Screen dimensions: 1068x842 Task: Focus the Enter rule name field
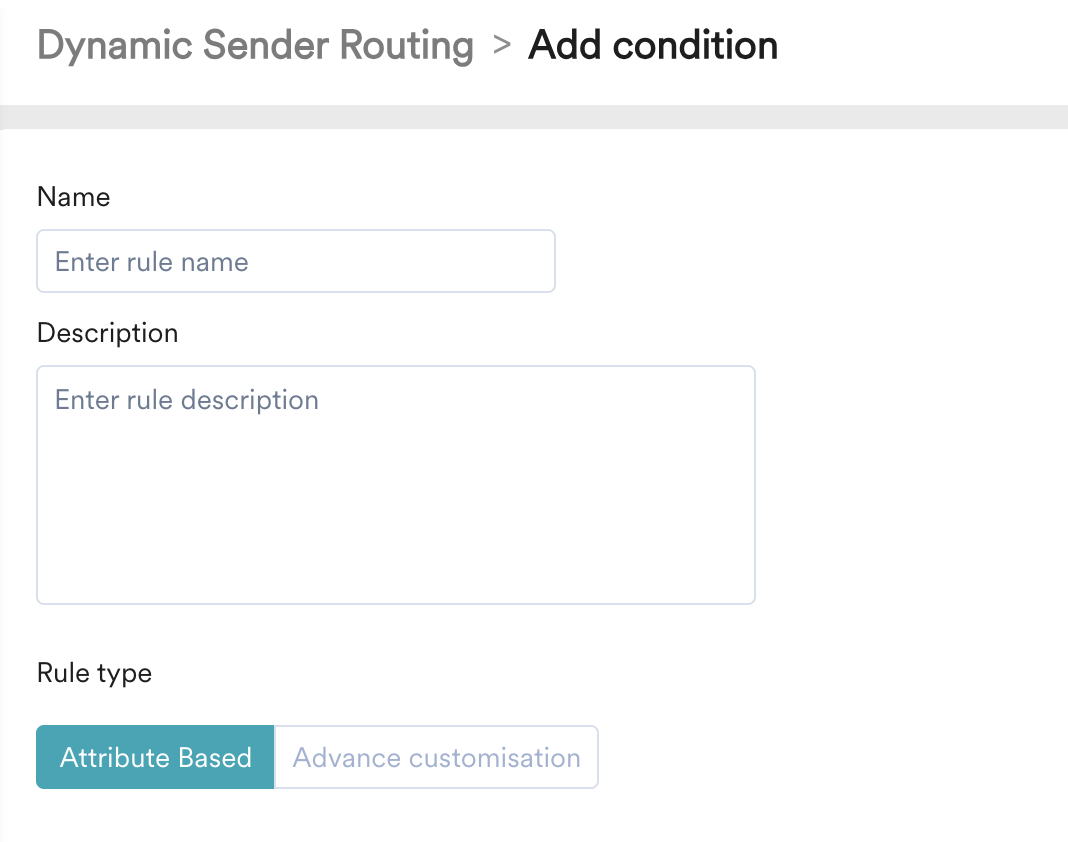point(296,261)
